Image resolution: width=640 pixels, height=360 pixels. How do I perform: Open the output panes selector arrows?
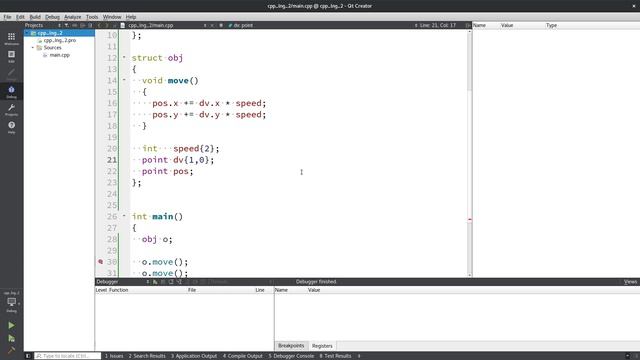pyautogui.click(x=359, y=356)
